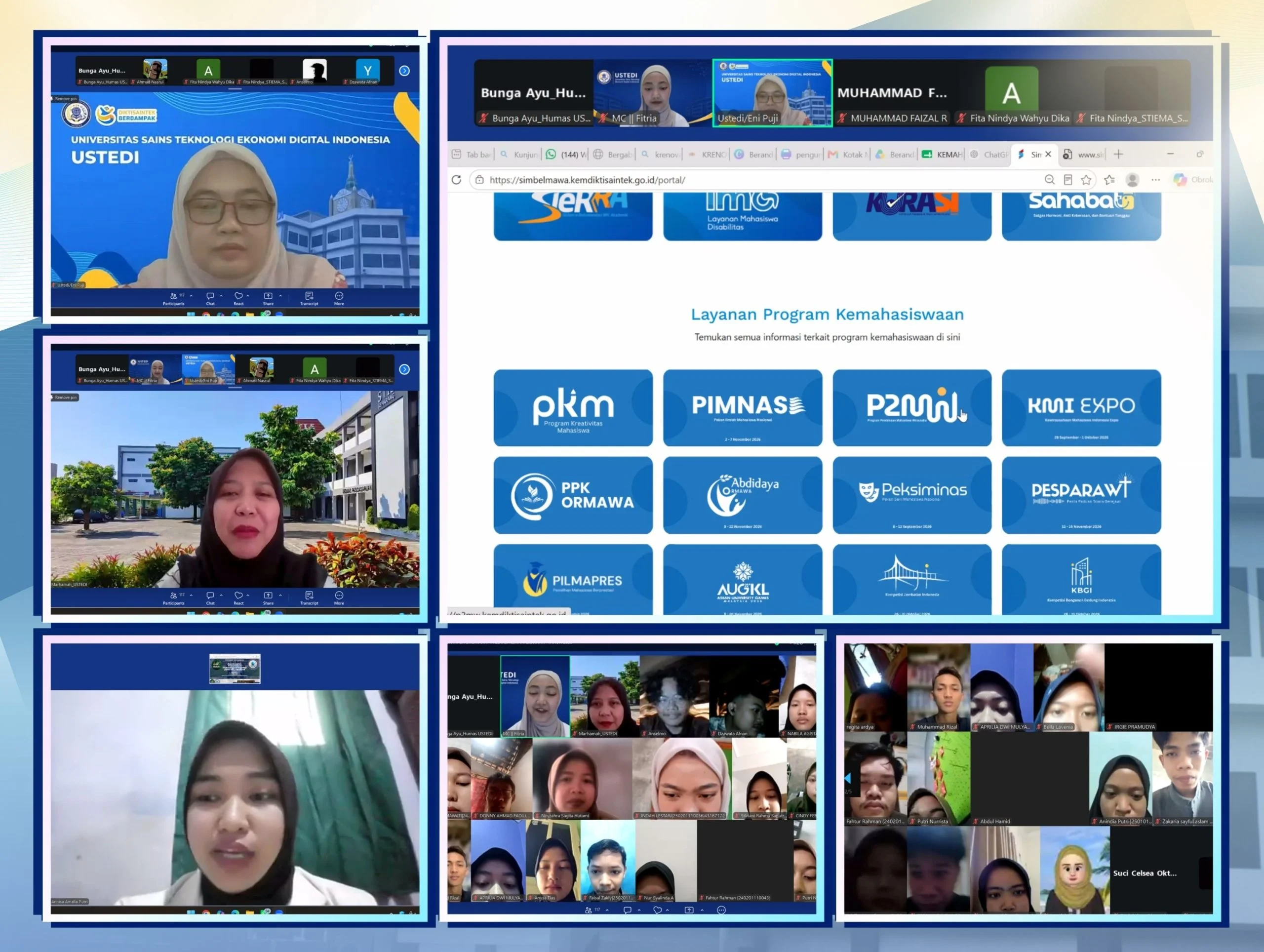This screenshot has width=1264, height=952.
Task: Click React heart in the Marhamah_USTEDI window
Action: tap(238, 597)
